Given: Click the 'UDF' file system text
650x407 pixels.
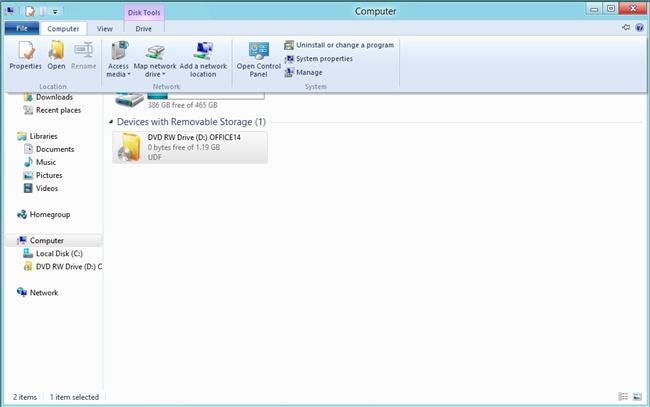Looking at the screenshot, I should [x=155, y=157].
